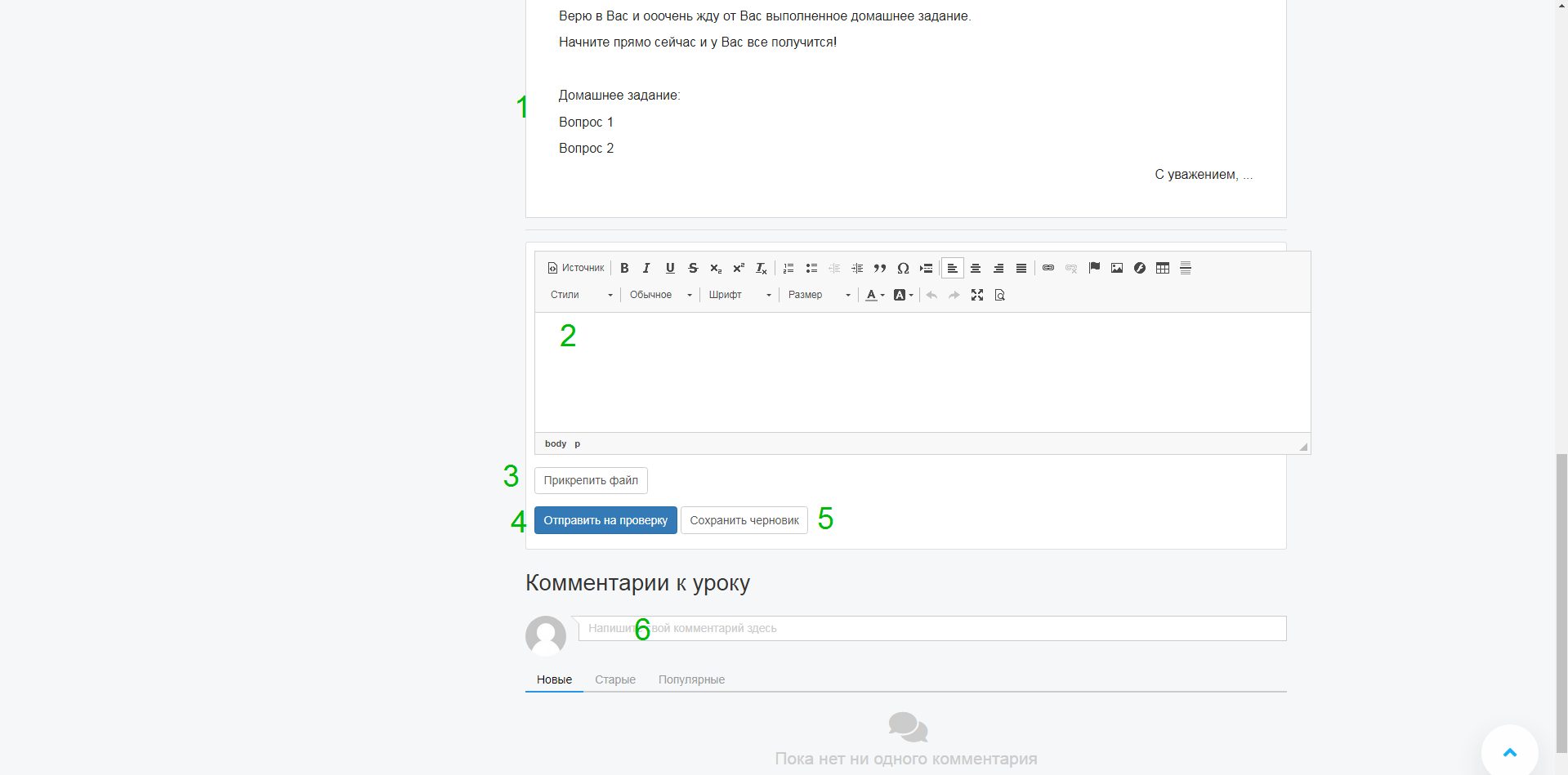Insert a block quote

[880, 268]
